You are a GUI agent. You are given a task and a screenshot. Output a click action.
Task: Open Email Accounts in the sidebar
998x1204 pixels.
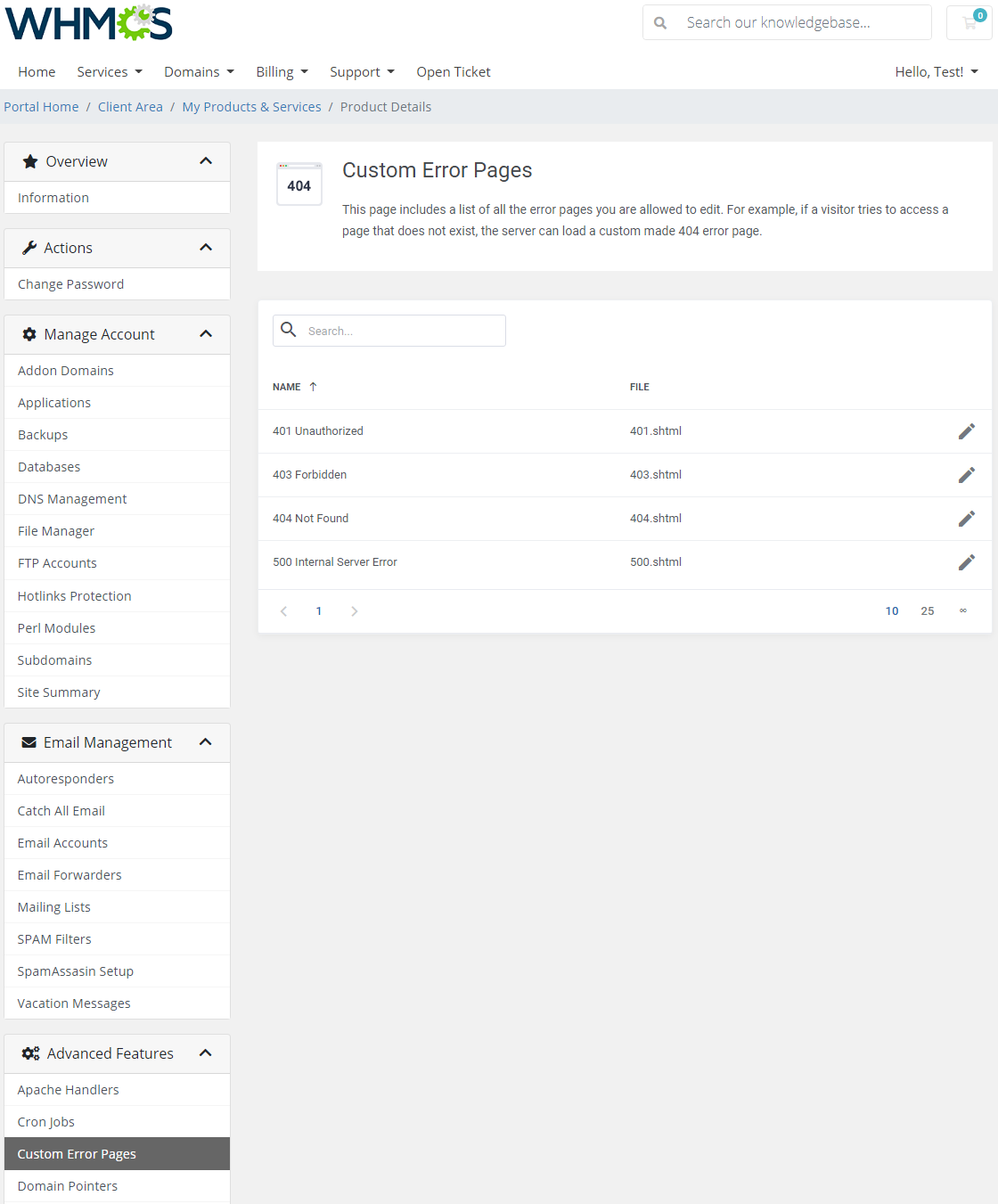click(117, 843)
